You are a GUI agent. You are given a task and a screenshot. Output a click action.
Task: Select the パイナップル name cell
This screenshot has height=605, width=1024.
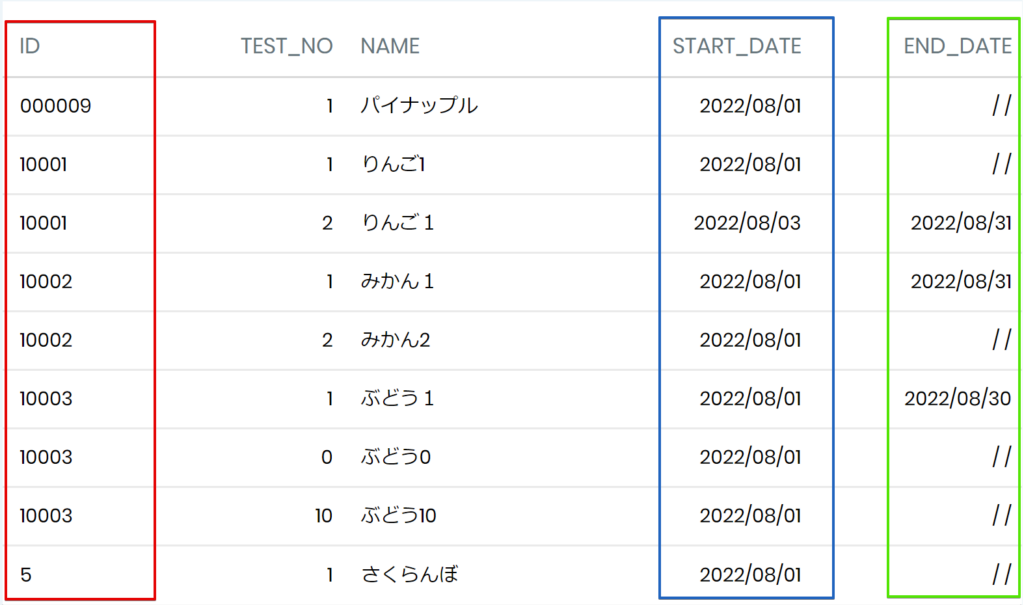coord(419,106)
